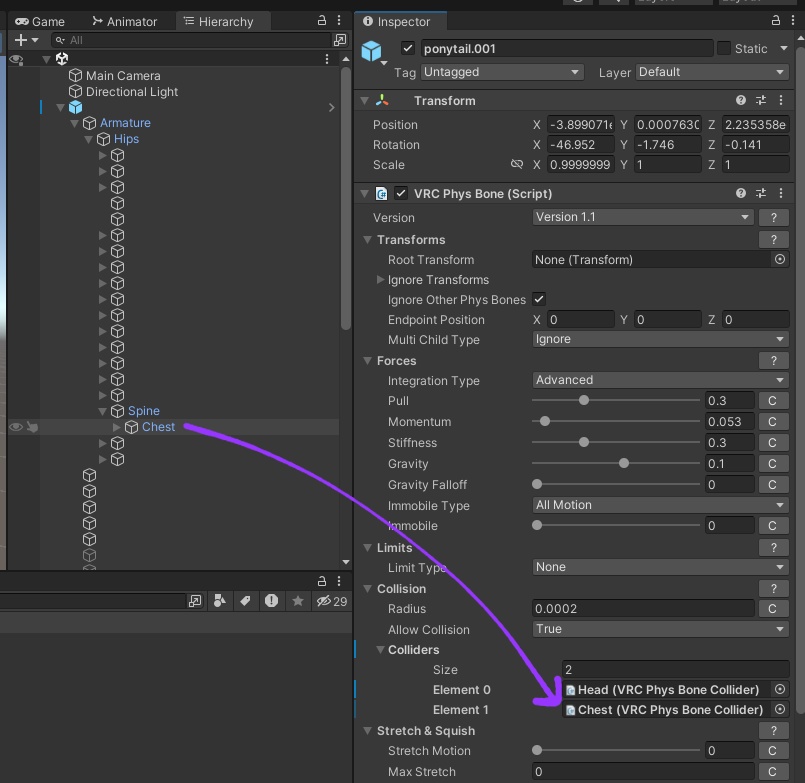805x783 pixels.
Task: Open the Transform component presets icon
Action: click(761, 100)
